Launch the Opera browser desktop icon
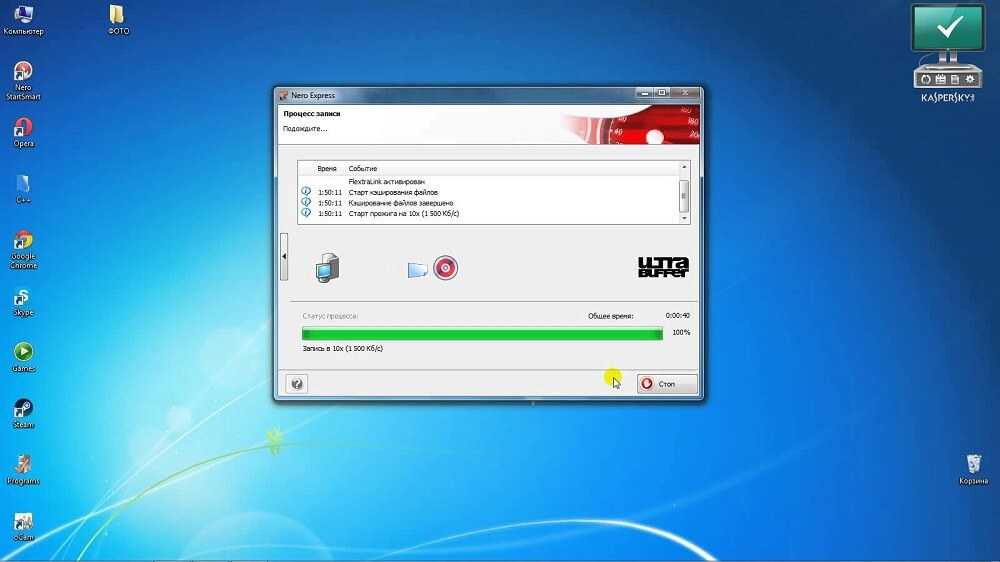 pos(22,130)
